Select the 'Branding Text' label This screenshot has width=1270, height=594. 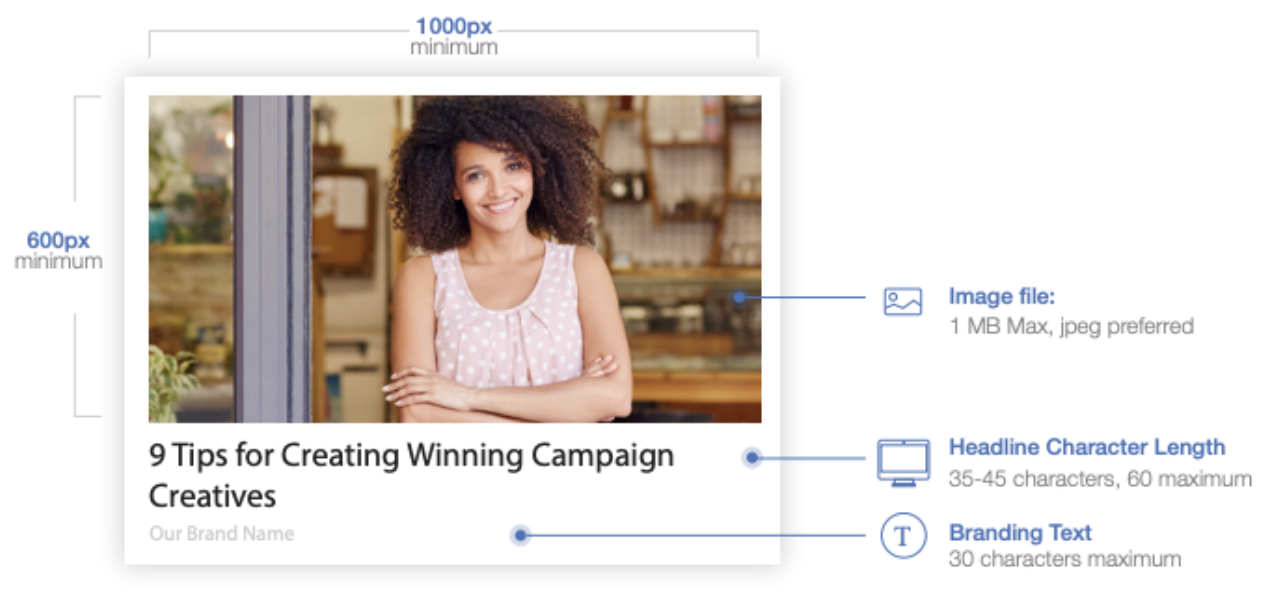click(x=1020, y=532)
